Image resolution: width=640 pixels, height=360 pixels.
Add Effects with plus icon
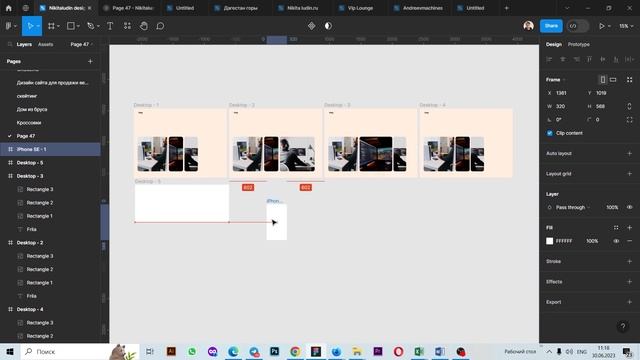tap(629, 282)
